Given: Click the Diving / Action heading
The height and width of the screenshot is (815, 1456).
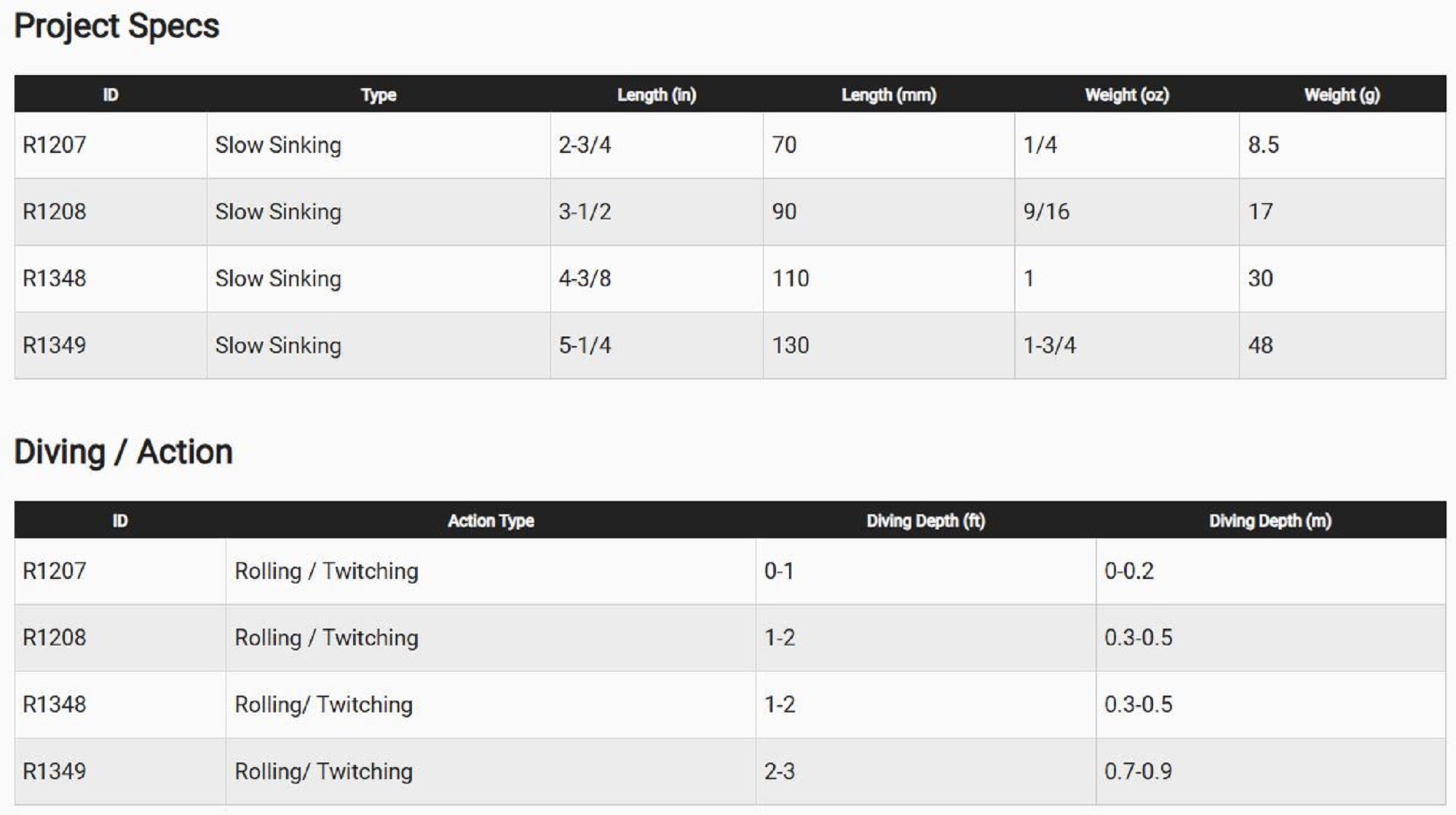Looking at the screenshot, I should click(123, 452).
